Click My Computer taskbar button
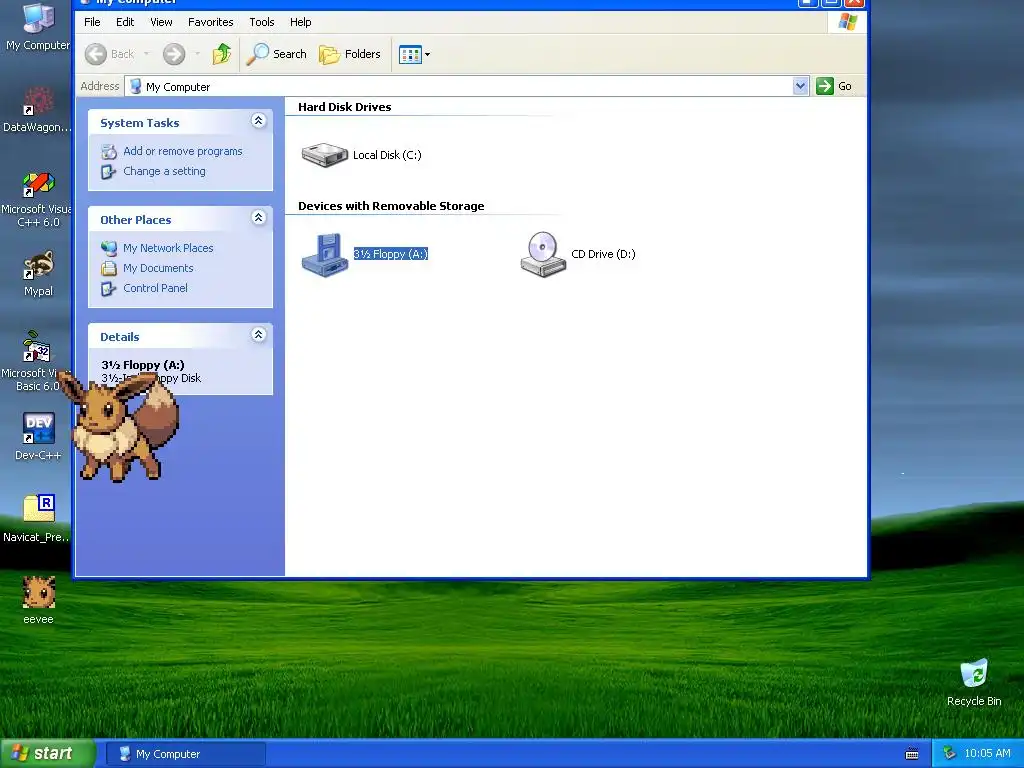This screenshot has width=1024, height=768. click(x=185, y=754)
